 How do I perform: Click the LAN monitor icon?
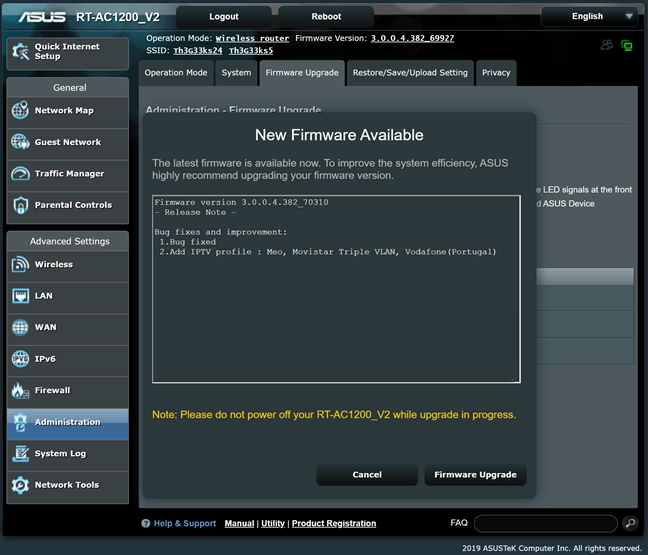[20, 296]
